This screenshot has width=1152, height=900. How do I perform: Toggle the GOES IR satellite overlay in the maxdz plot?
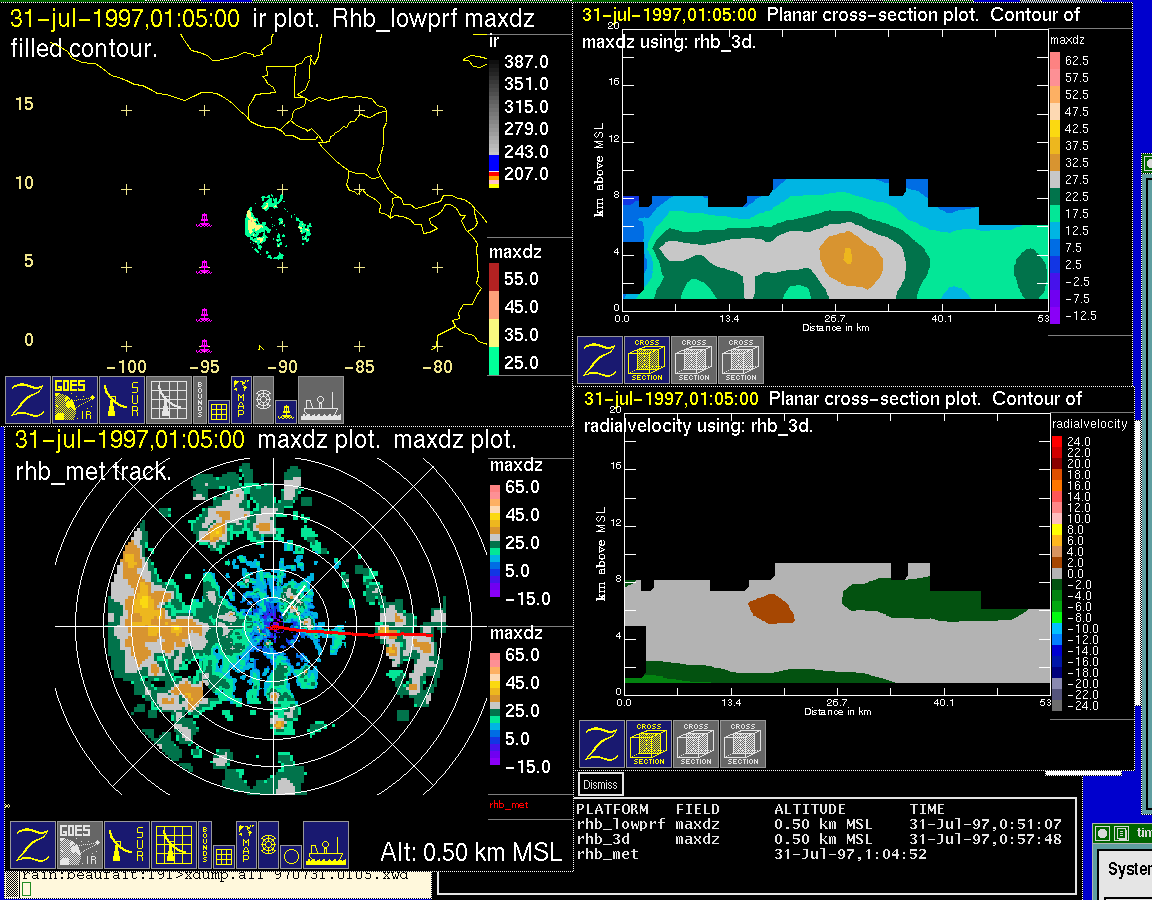coord(78,845)
